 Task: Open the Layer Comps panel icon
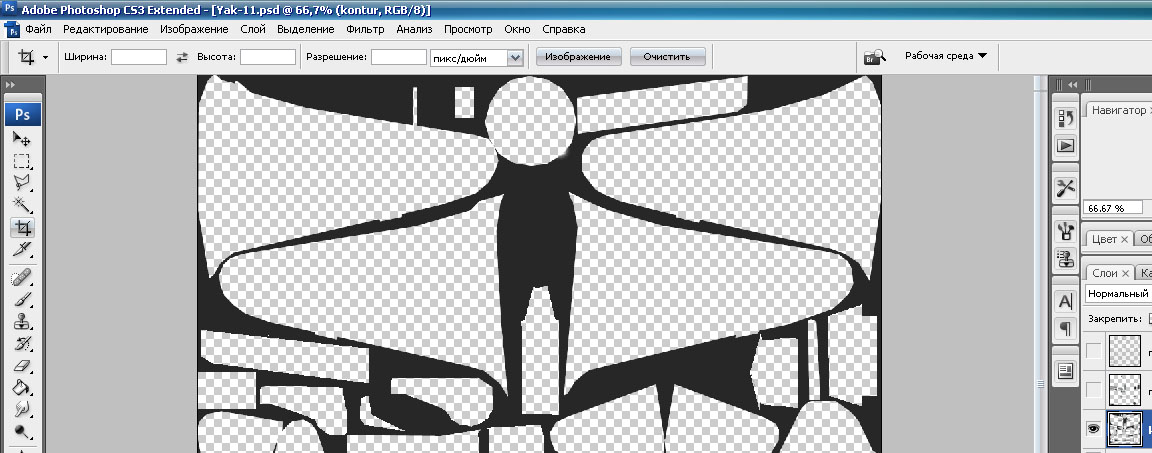1065,372
